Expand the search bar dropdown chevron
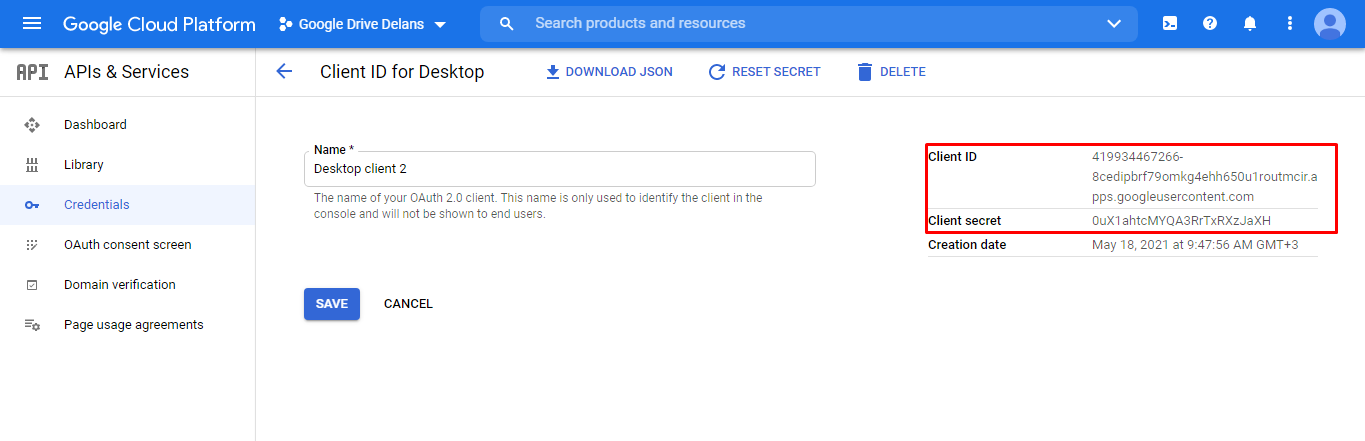This screenshot has height=441, width=1365. tap(1114, 24)
